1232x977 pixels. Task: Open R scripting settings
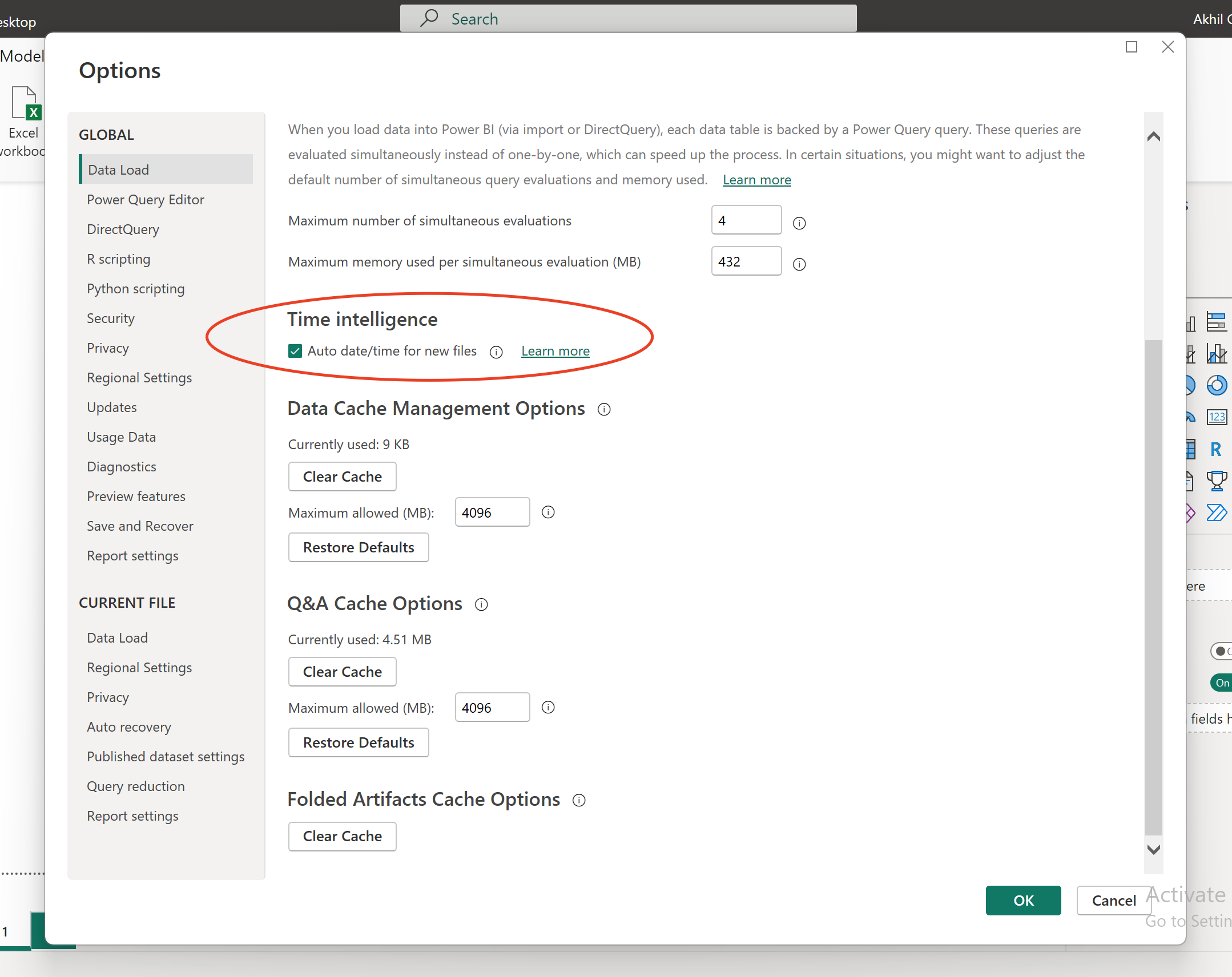tap(118, 259)
